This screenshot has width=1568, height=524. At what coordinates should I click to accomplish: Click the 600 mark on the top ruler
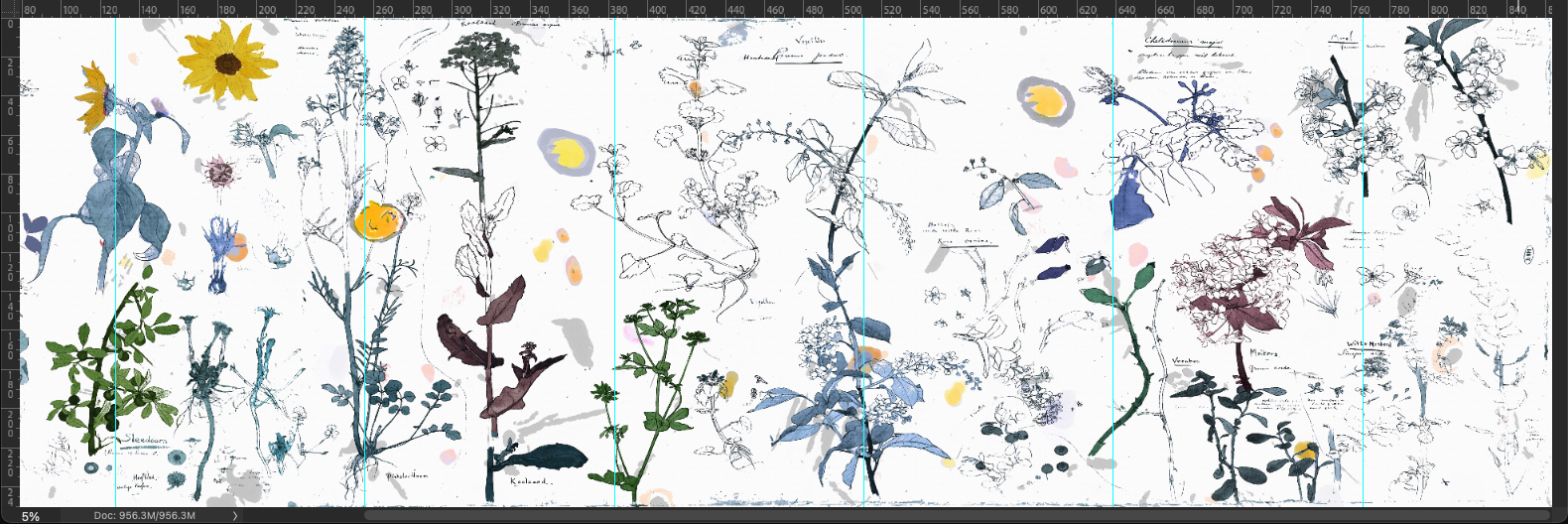coord(1048,9)
